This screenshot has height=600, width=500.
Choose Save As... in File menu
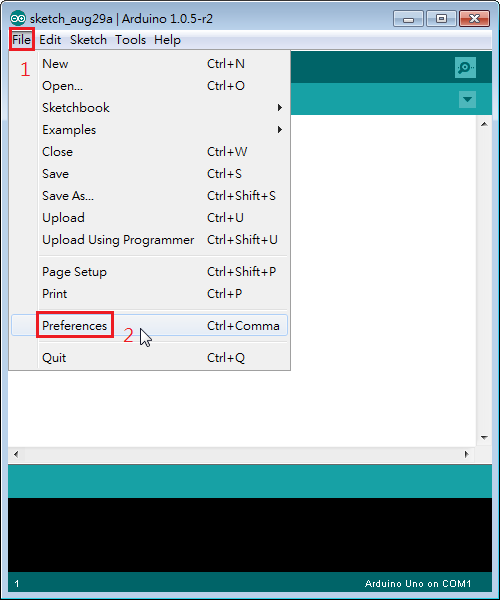click(149, 196)
